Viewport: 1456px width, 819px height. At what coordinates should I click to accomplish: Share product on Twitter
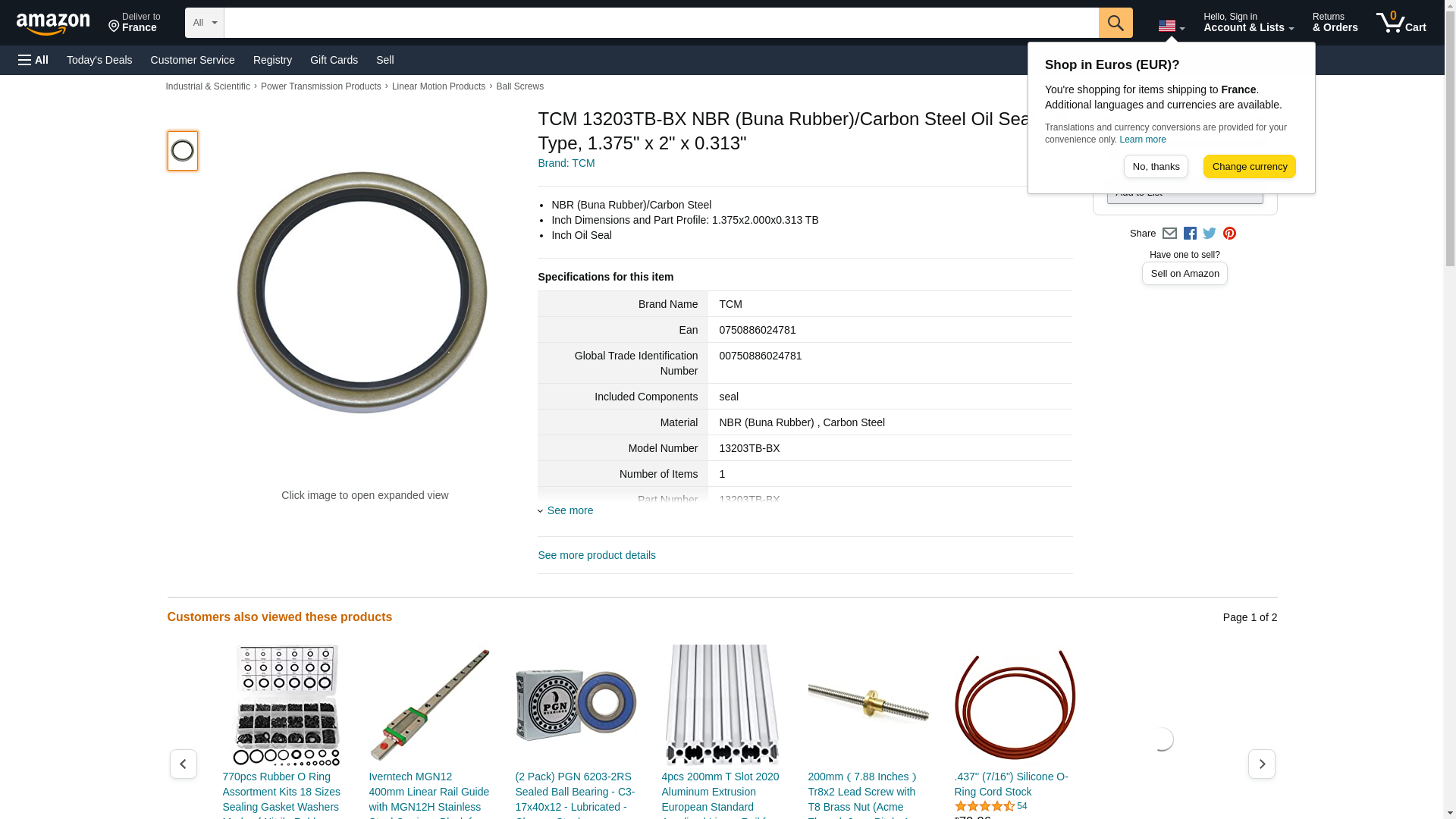pyautogui.click(x=1210, y=234)
